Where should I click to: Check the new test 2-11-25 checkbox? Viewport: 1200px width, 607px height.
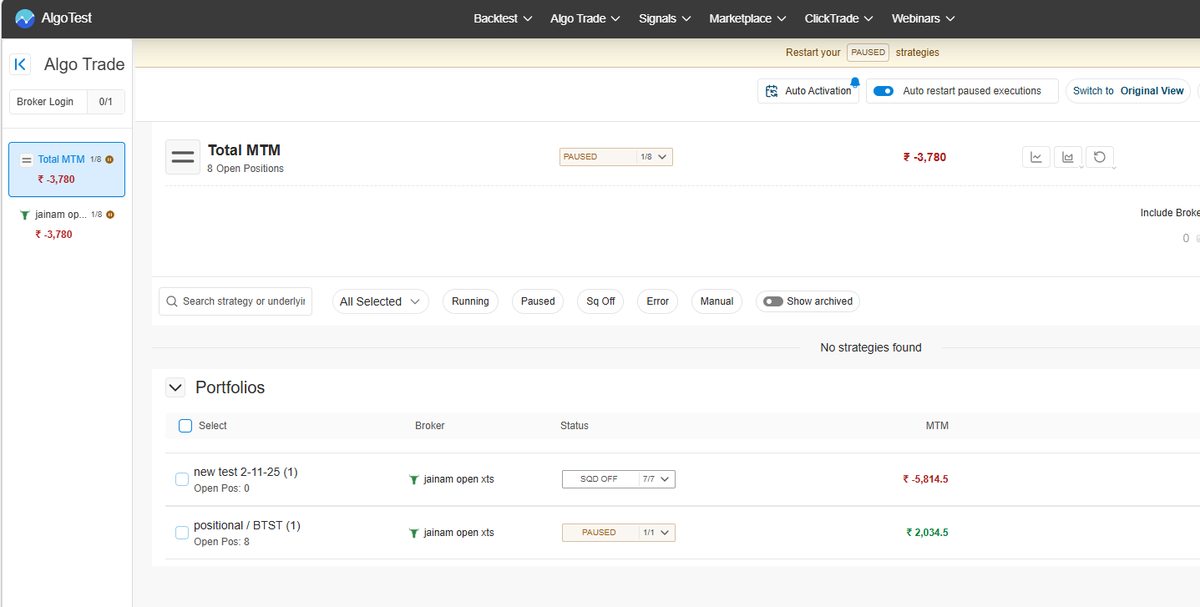182,480
